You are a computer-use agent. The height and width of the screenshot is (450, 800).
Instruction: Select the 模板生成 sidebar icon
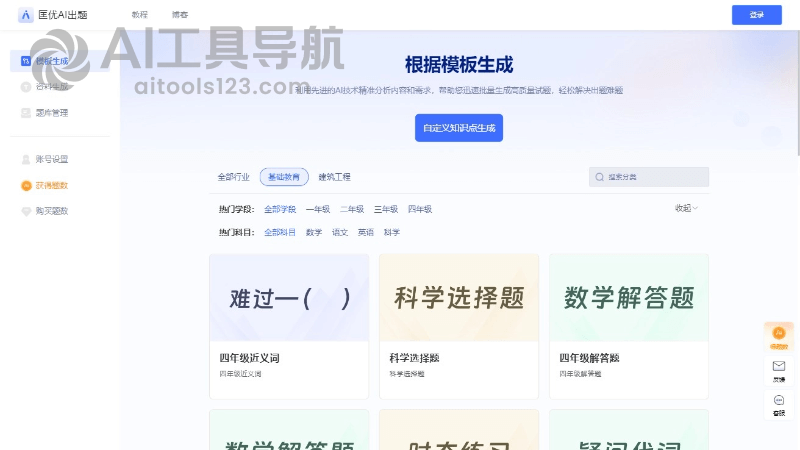(26, 61)
